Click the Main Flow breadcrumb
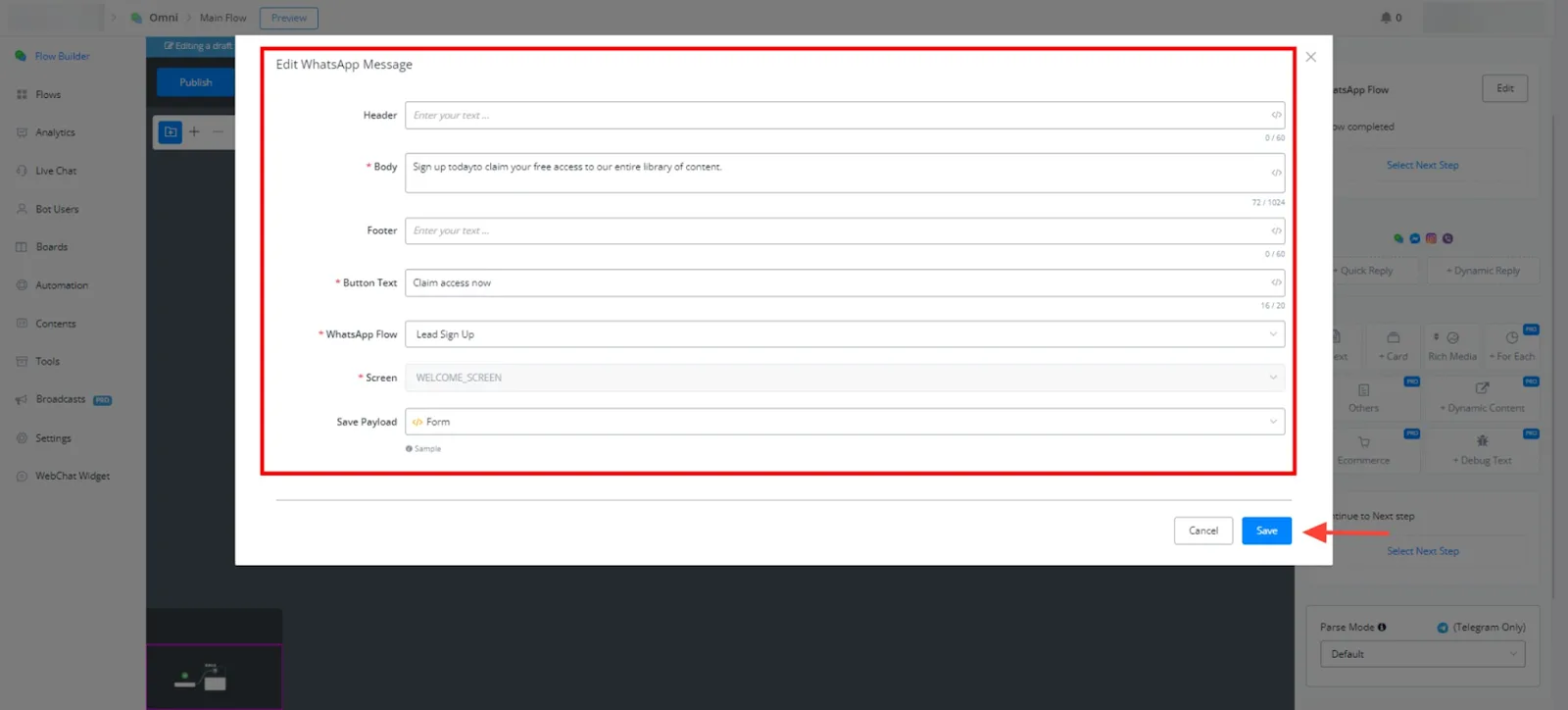Screen dimensions: 1568x710 click(x=223, y=18)
